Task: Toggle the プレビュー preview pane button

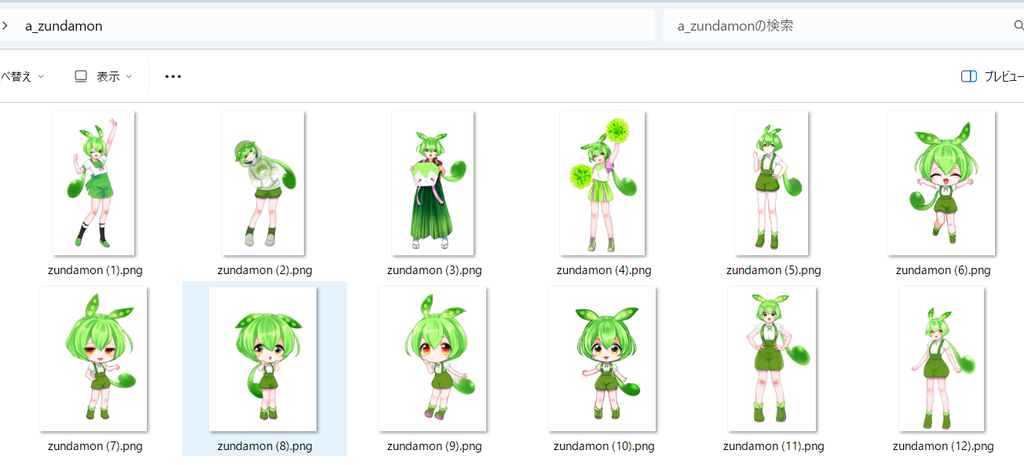Action: [x=992, y=76]
